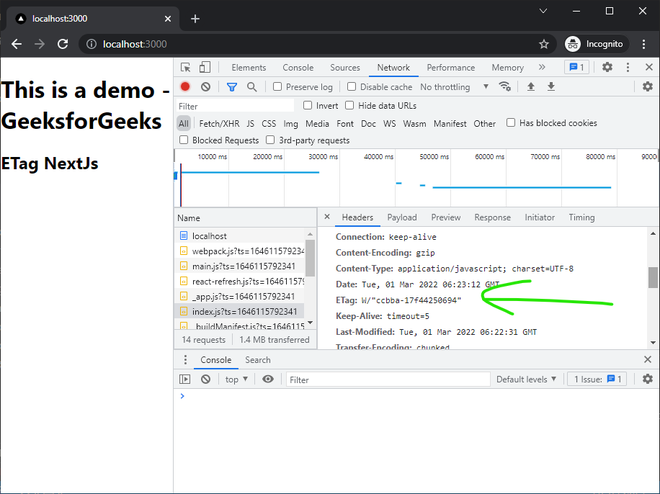Select index.js request in the list
The image size is (660, 494).
[243, 312]
